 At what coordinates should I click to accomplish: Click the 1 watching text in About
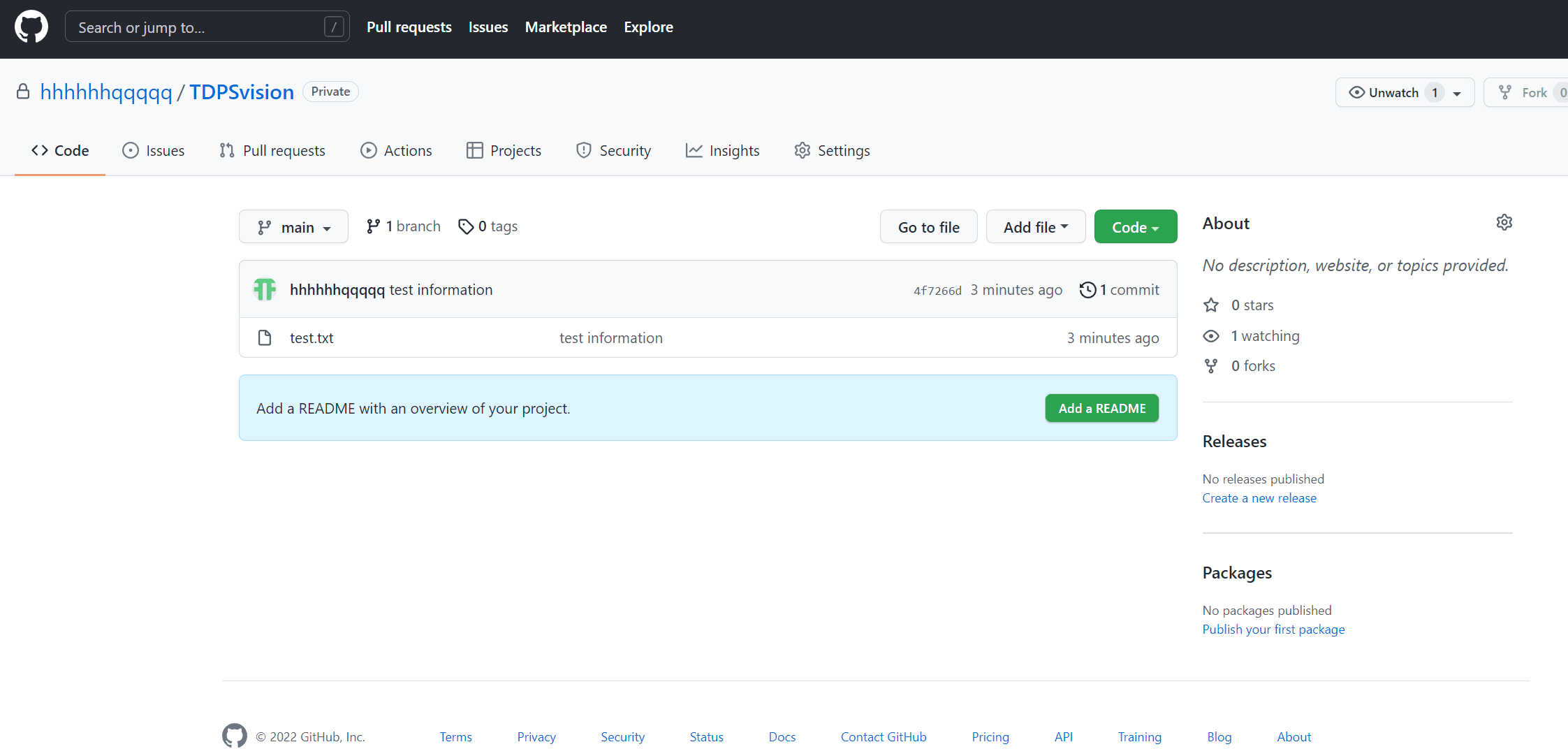tap(1265, 336)
